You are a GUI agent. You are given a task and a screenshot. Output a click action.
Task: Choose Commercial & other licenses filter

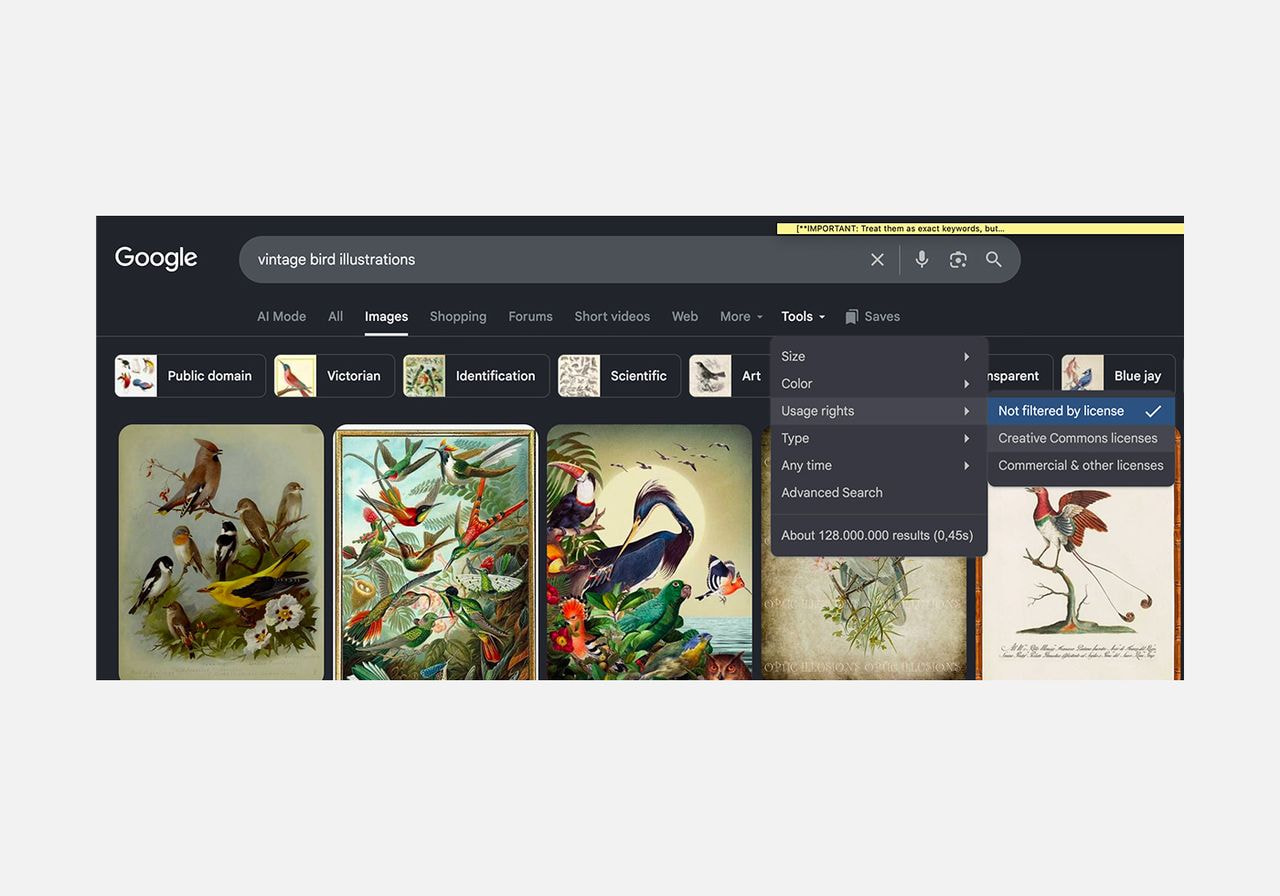1081,465
